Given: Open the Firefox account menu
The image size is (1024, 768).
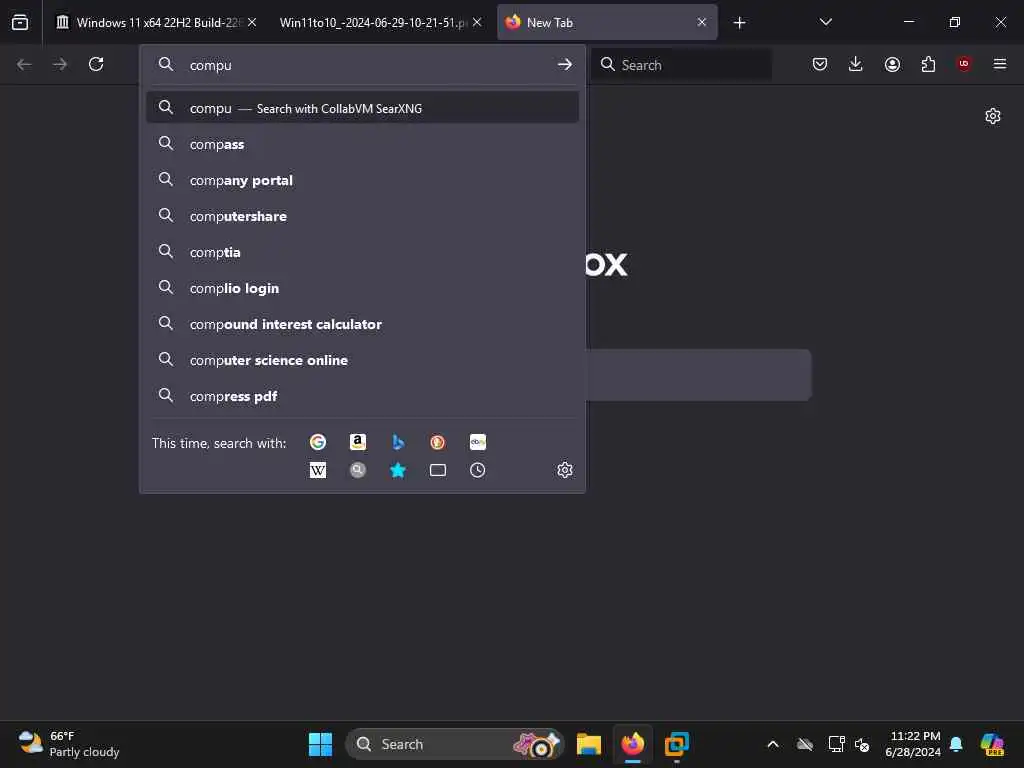Looking at the screenshot, I should tap(892, 64).
